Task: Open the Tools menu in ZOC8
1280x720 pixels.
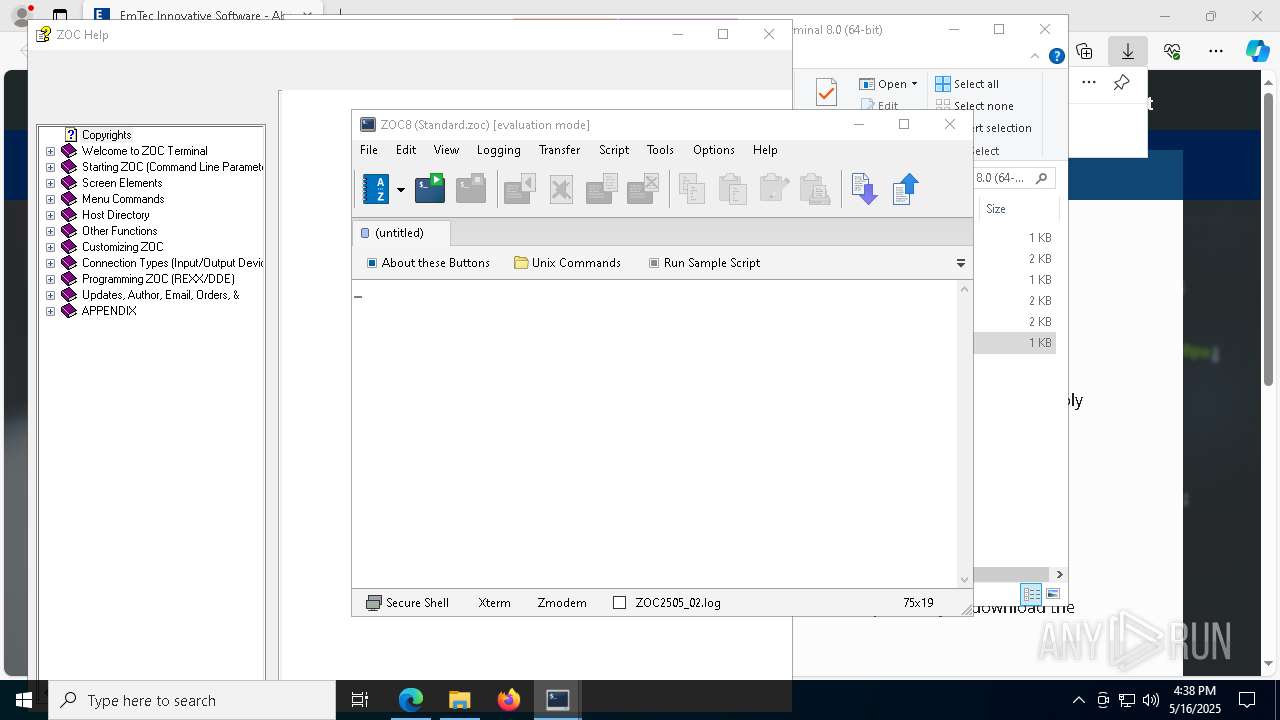Action: click(660, 150)
